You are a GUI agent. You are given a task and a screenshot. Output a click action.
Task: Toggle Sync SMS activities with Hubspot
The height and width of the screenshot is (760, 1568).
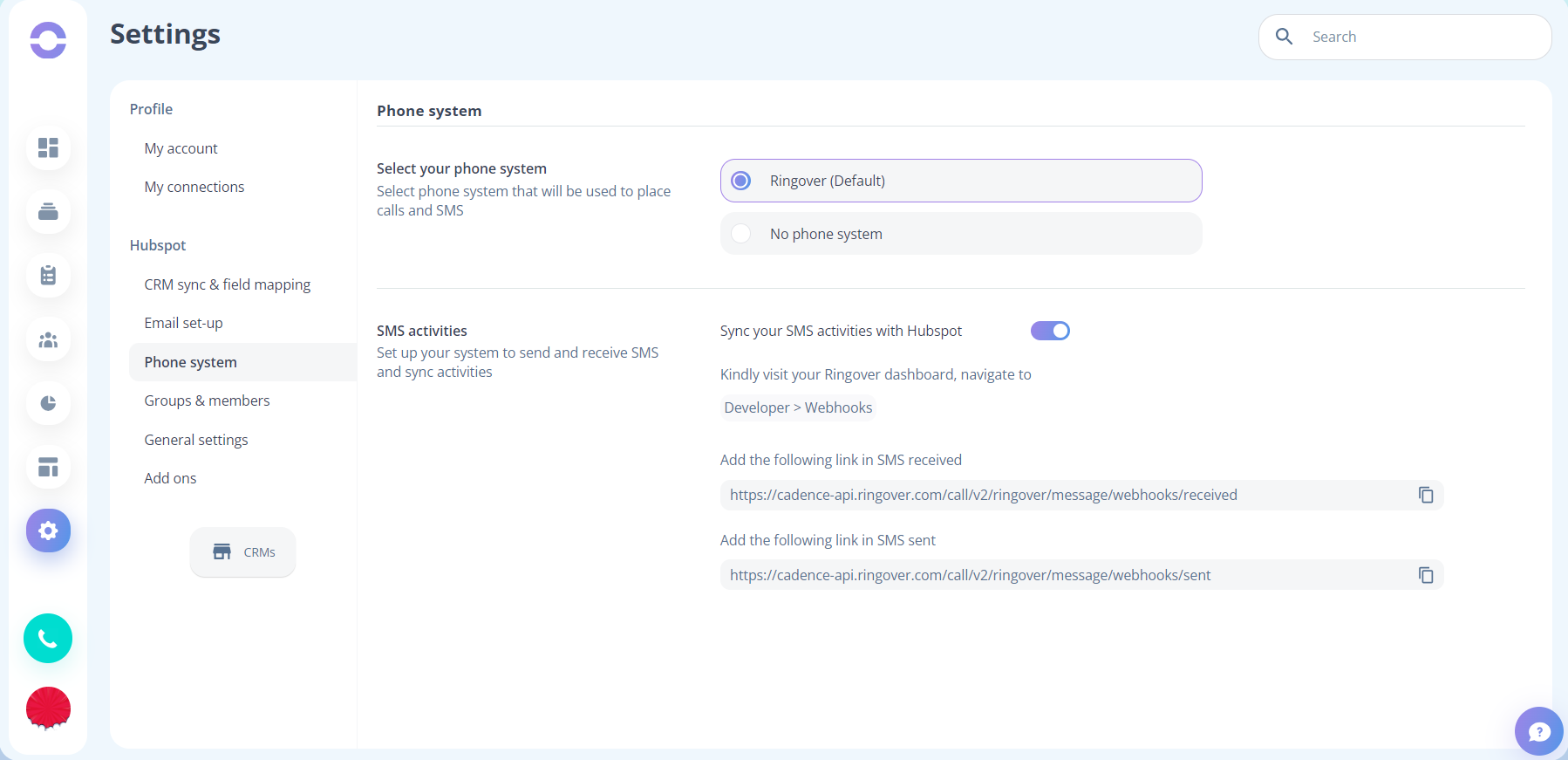pos(1050,331)
